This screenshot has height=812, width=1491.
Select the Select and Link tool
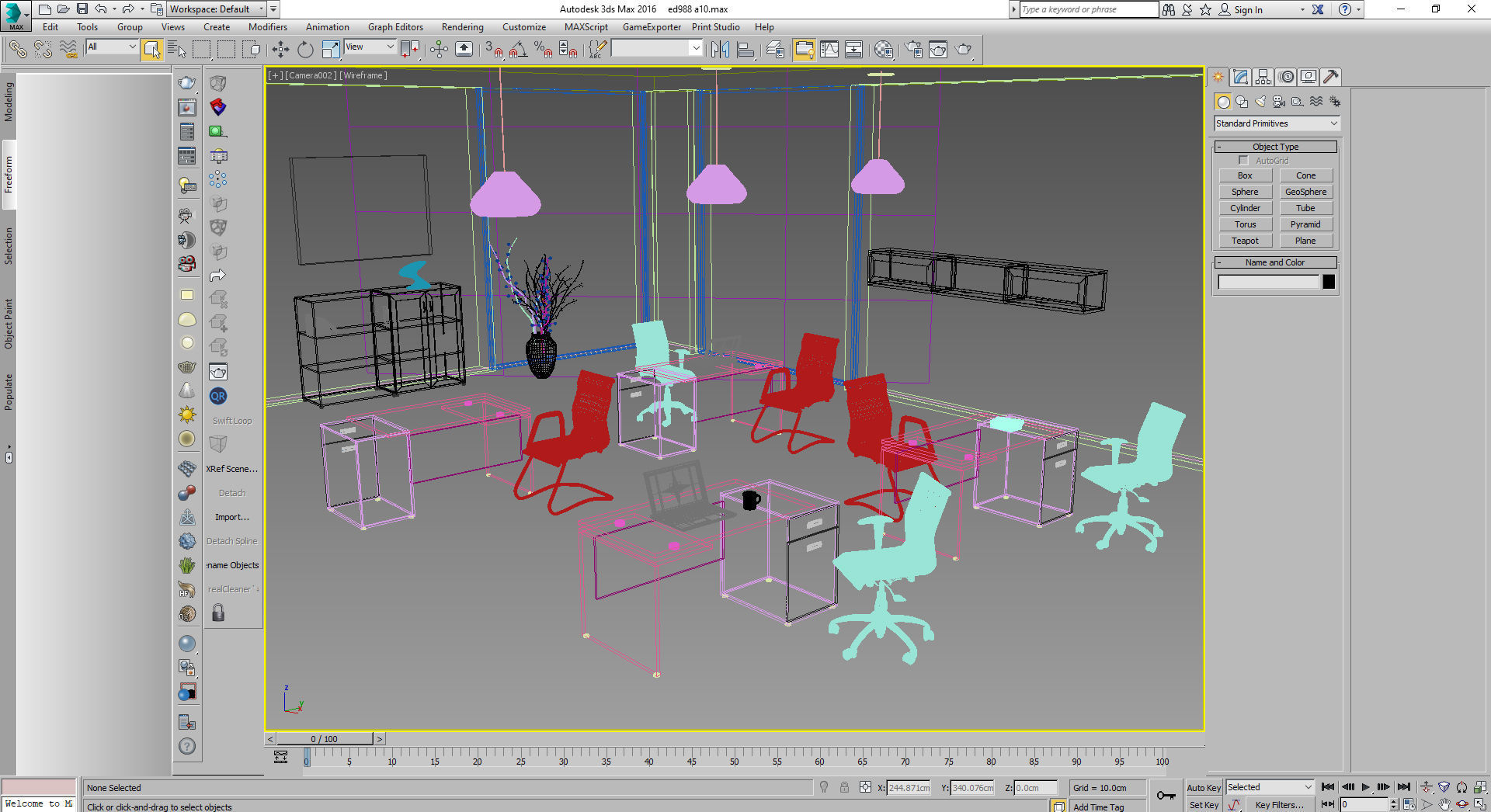[17, 50]
